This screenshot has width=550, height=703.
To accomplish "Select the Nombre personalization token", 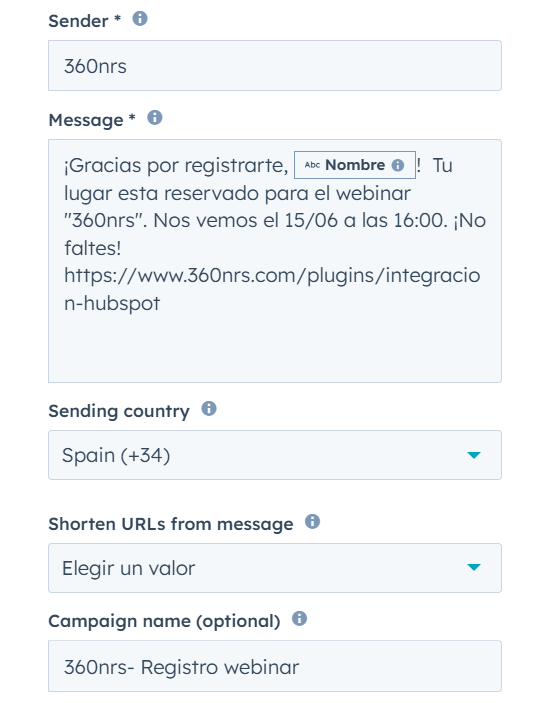I will click(355, 165).
